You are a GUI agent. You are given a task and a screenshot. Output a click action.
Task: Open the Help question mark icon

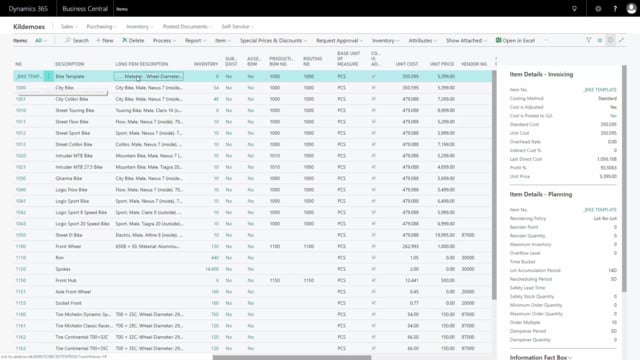tap(615, 9)
